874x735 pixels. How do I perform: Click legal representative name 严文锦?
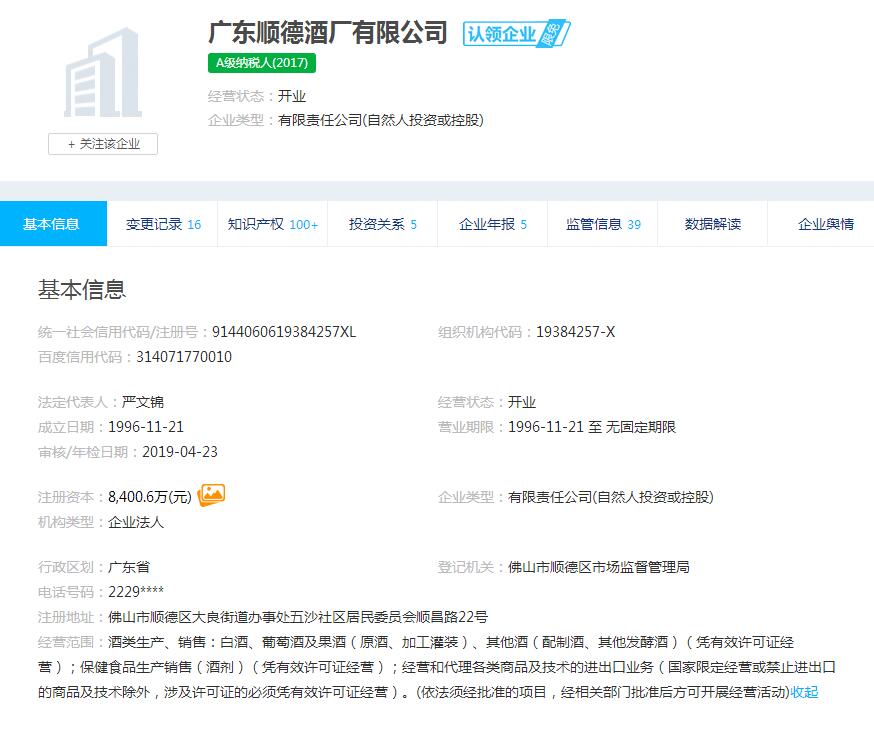(x=143, y=402)
